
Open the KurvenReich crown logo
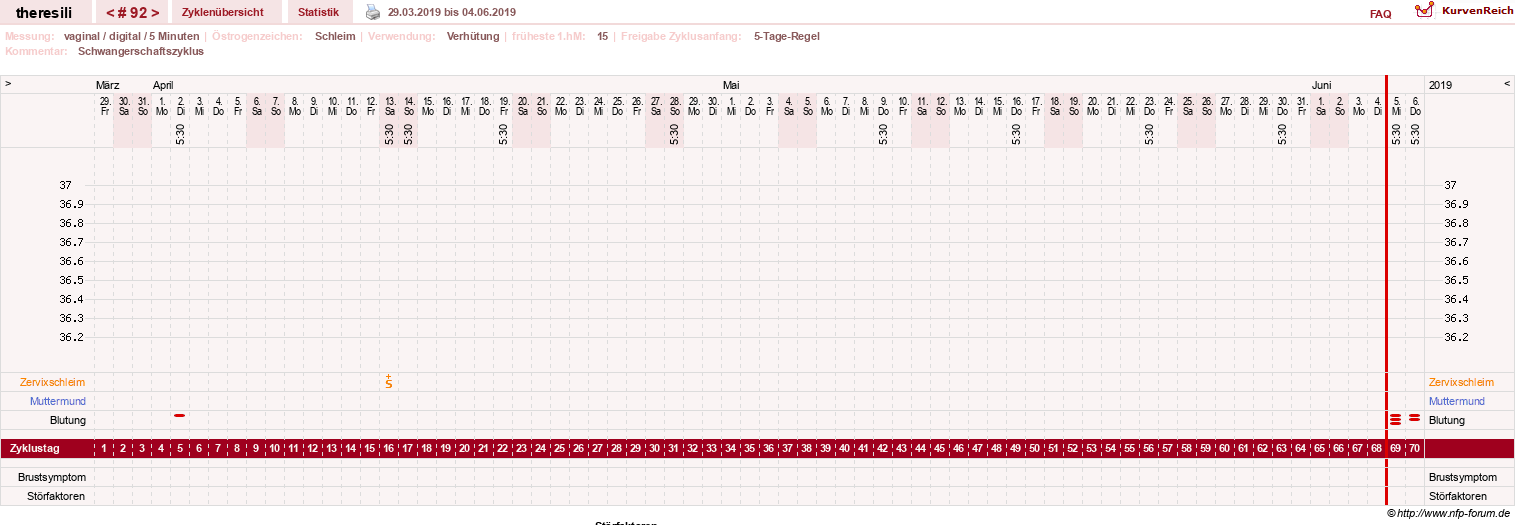coord(1424,11)
